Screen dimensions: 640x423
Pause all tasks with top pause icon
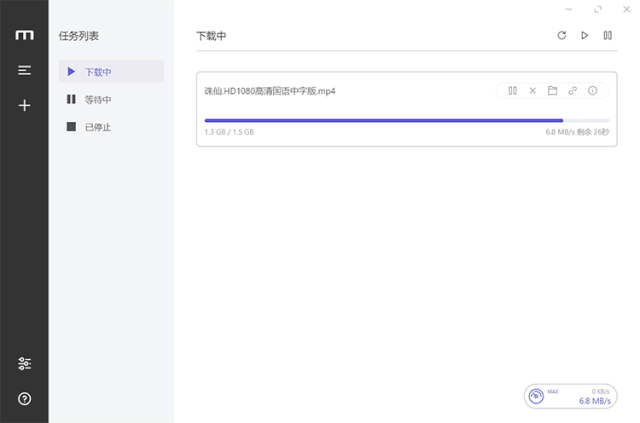pos(607,36)
